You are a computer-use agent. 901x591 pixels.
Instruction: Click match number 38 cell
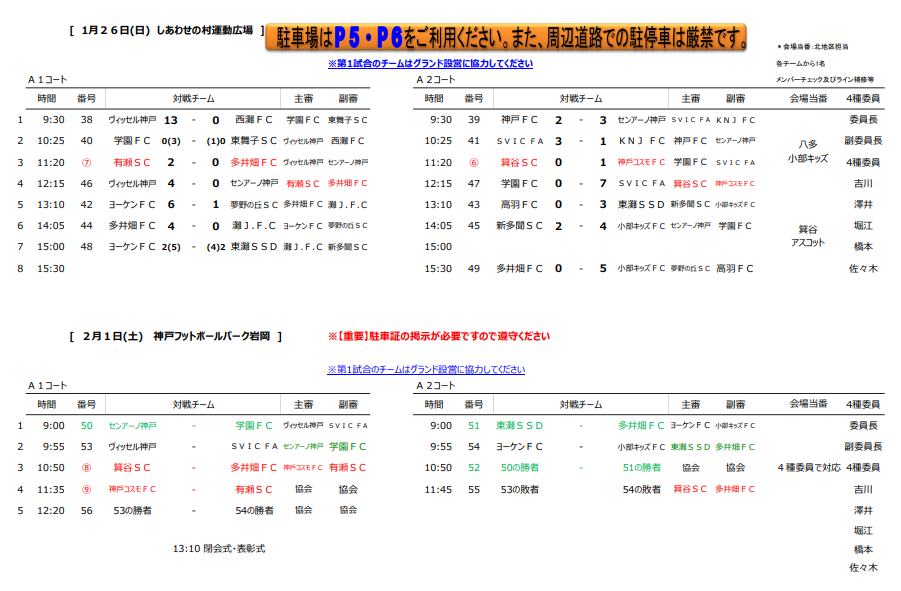click(86, 119)
